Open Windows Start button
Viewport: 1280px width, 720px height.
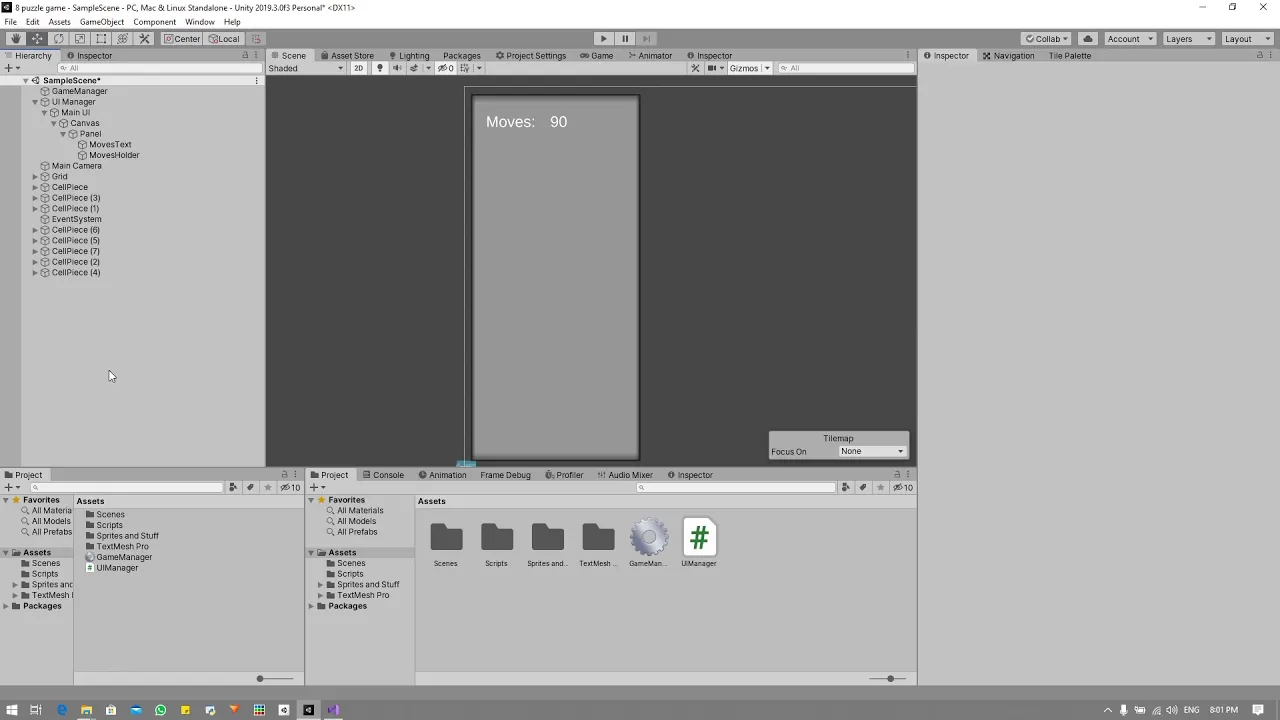click(11, 710)
